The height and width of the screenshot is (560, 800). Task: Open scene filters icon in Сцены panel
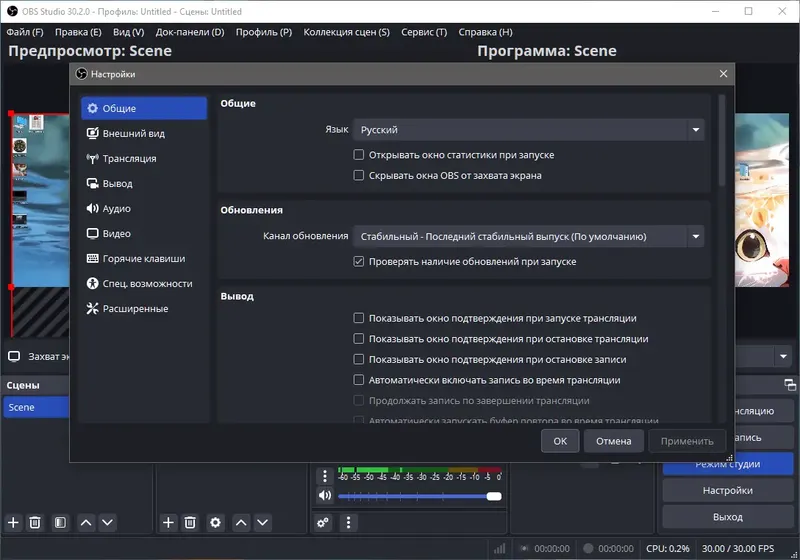coord(60,522)
